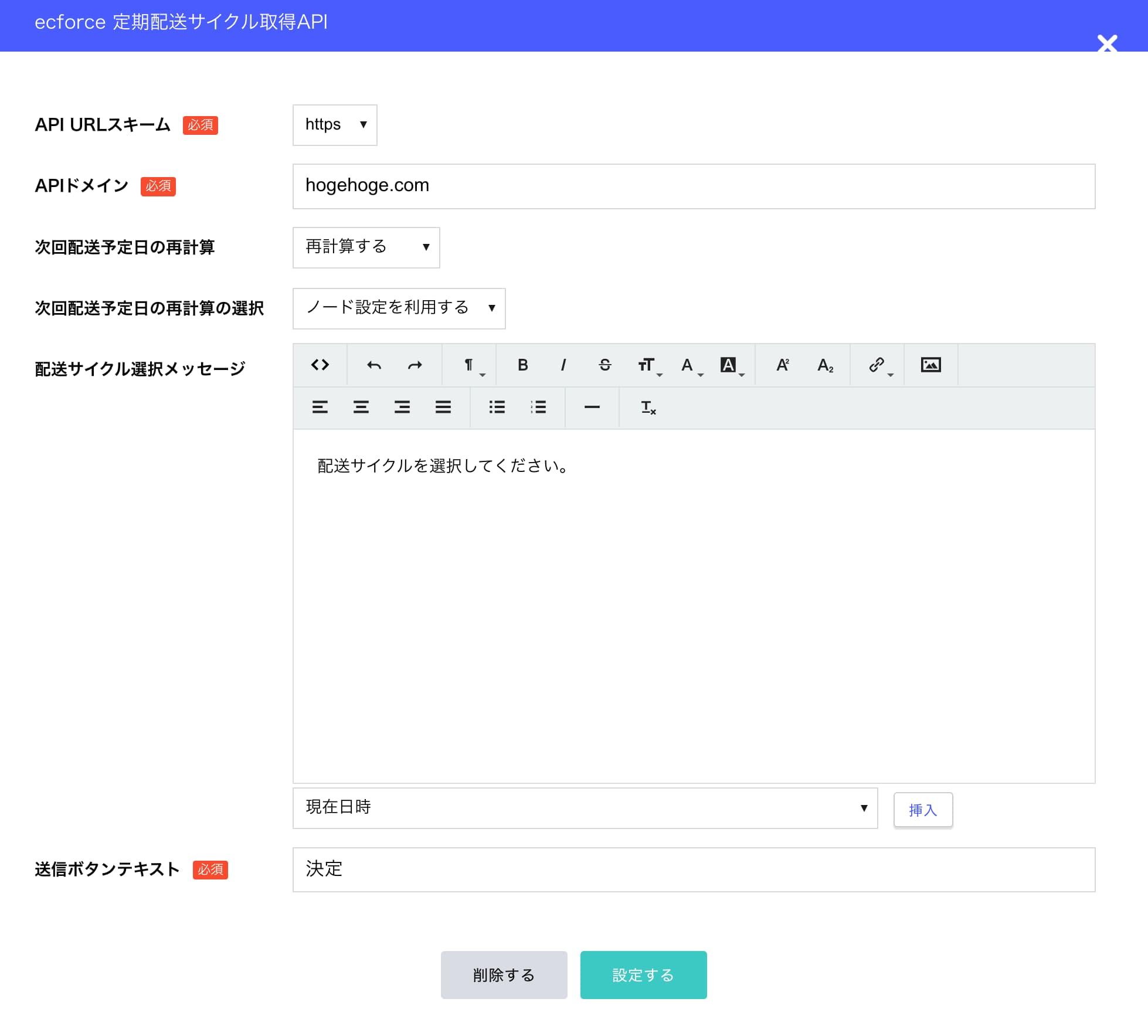The image size is (1148, 1036).
Task: Apply strikethrough formatting in the editor
Action: [605, 365]
